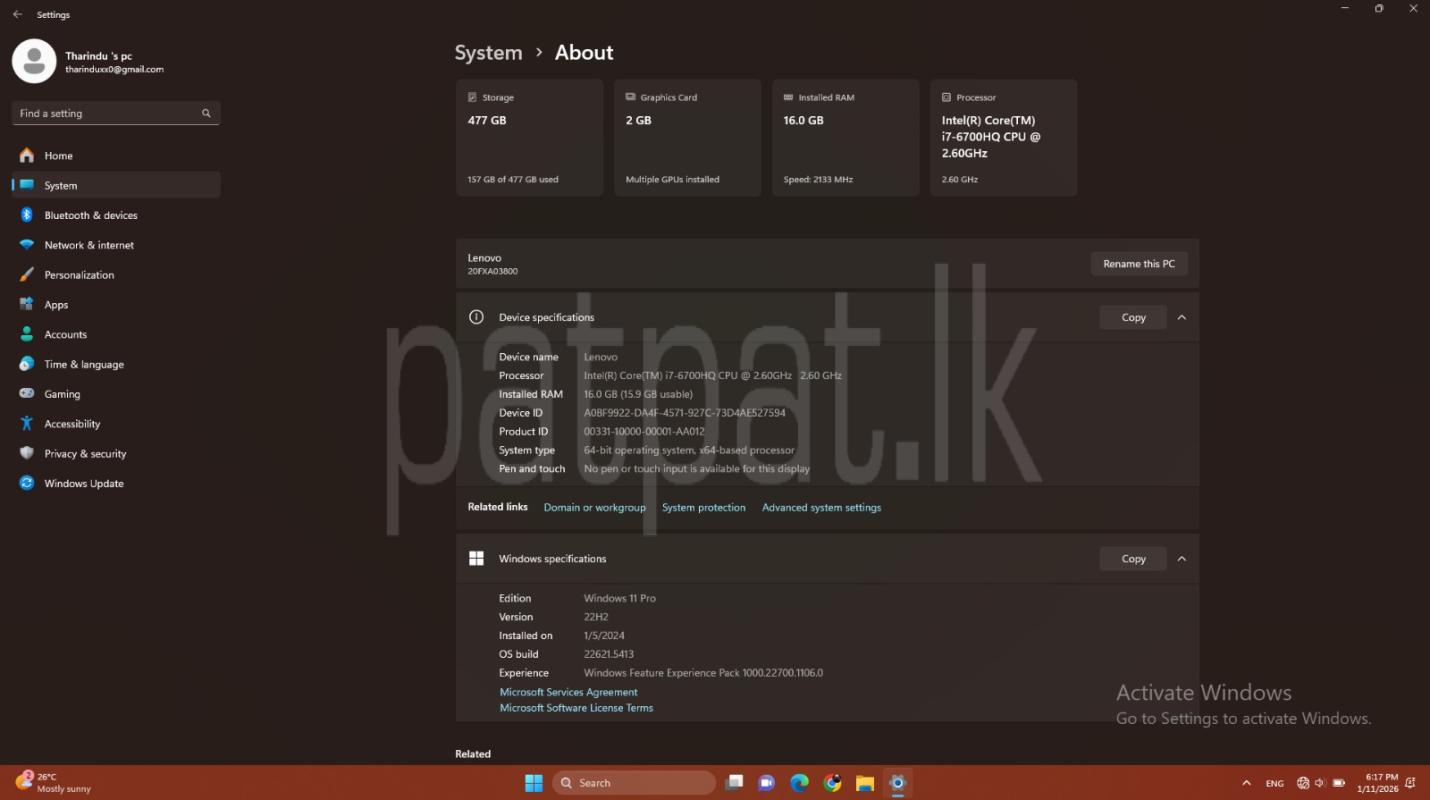The image size is (1430, 800).
Task: Open Windows Update section
Action: [x=83, y=483]
